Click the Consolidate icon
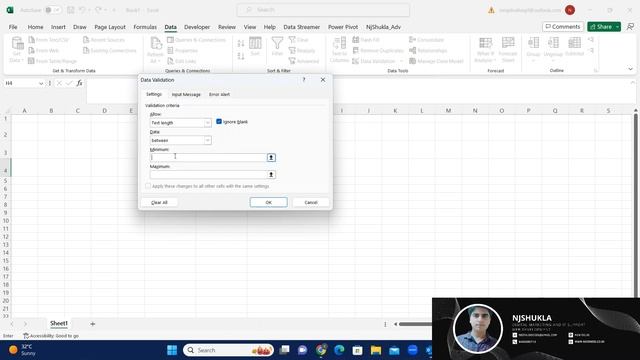Image resolution: width=640 pixels, height=360 pixels. click(x=412, y=40)
